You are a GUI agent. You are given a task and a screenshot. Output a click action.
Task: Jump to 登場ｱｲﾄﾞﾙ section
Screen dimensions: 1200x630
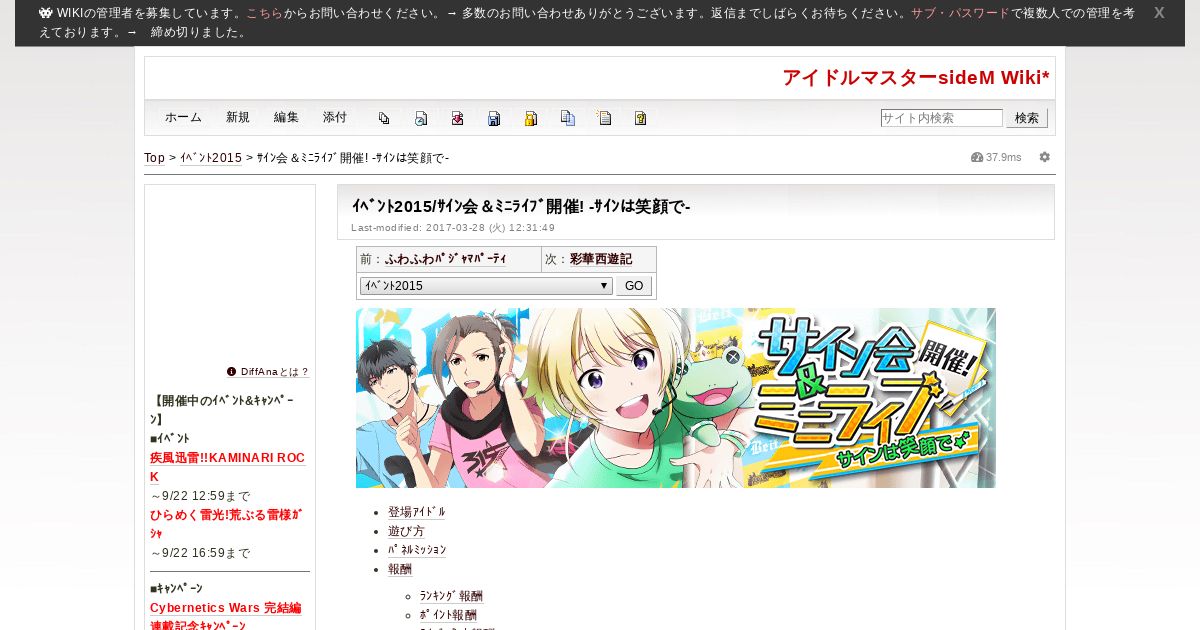[417, 512]
